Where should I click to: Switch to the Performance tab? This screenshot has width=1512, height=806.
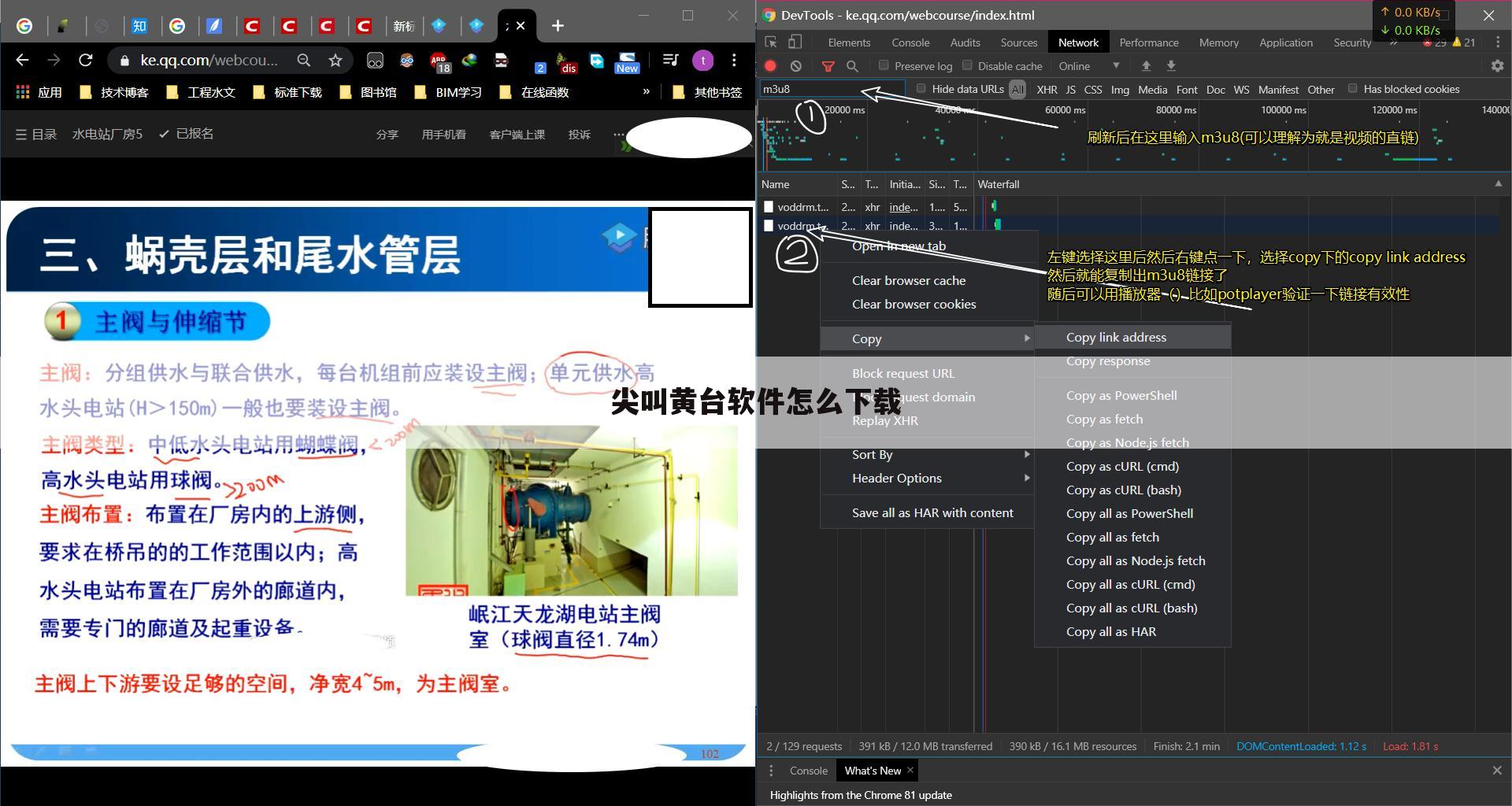pos(1148,43)
